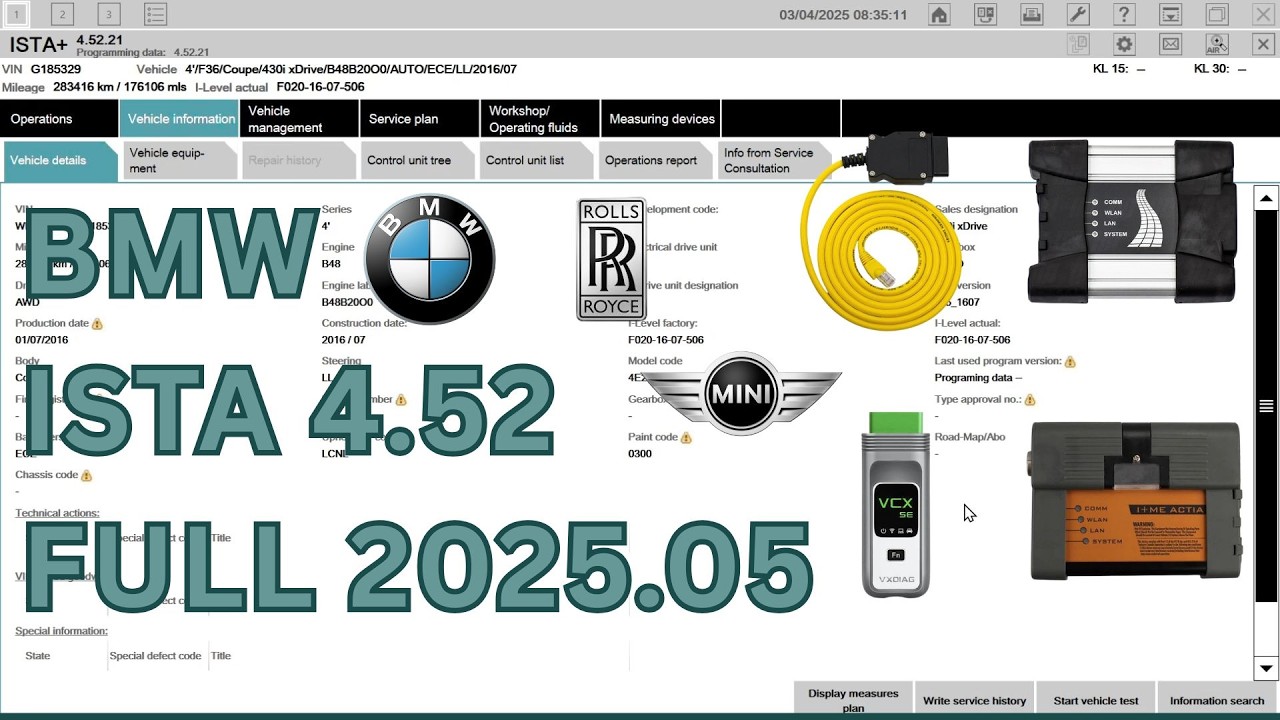This screenshot has width=1280, height=720.
Task: Click the greyed-out copy documents icon
Action: click(1078, 44)
